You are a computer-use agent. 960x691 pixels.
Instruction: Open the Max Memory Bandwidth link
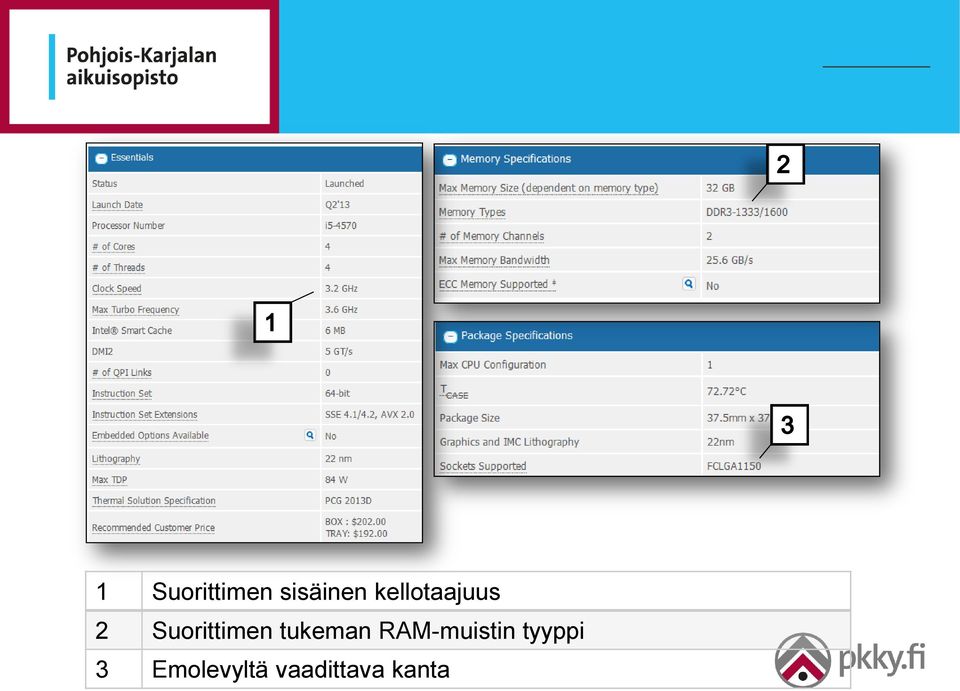click(494, 260)
